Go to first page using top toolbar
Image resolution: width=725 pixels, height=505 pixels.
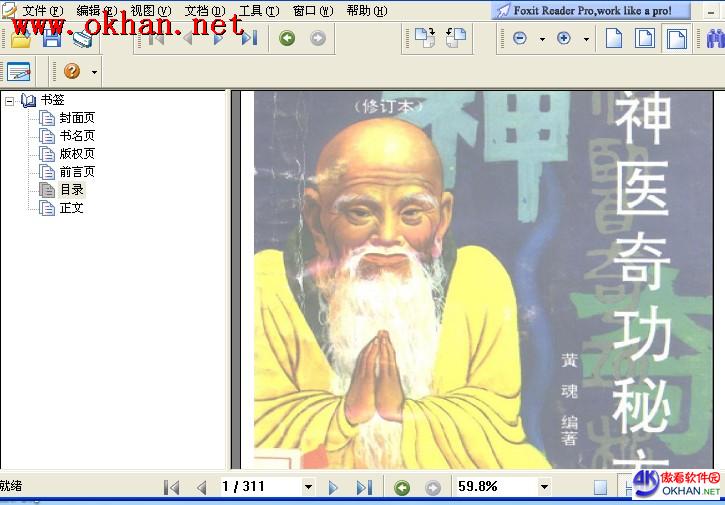coord(156,38)
